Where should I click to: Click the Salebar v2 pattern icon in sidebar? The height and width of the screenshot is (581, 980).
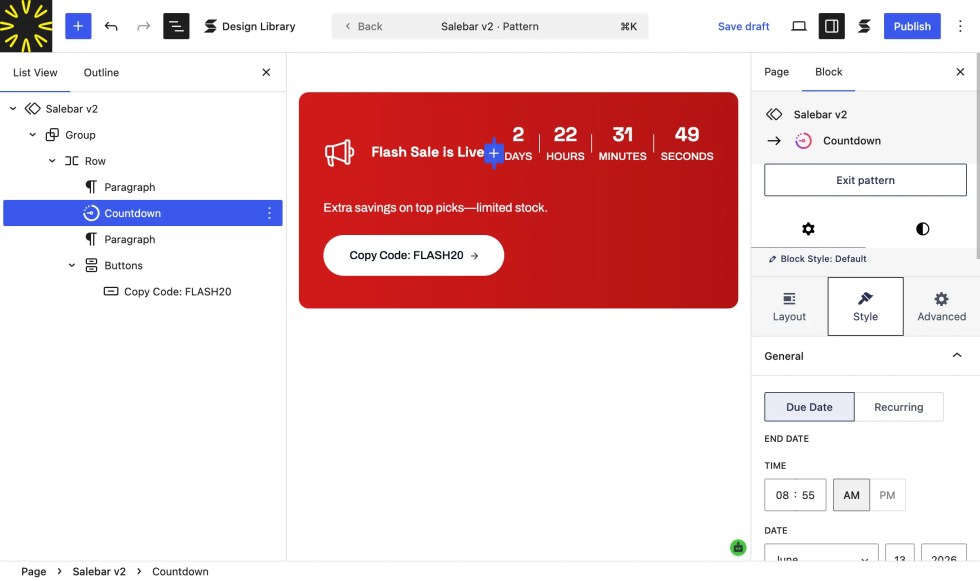tap(774, 114)
